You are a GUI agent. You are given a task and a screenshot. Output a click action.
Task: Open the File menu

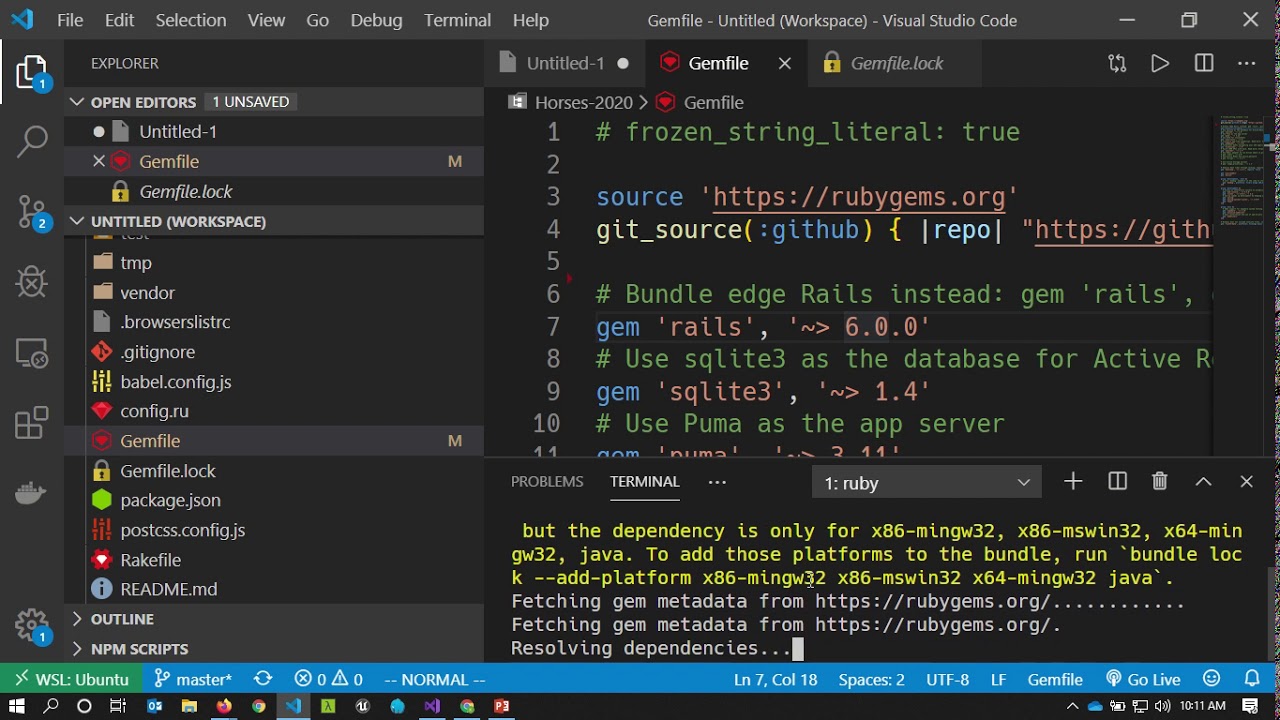[x=70, y=20]
